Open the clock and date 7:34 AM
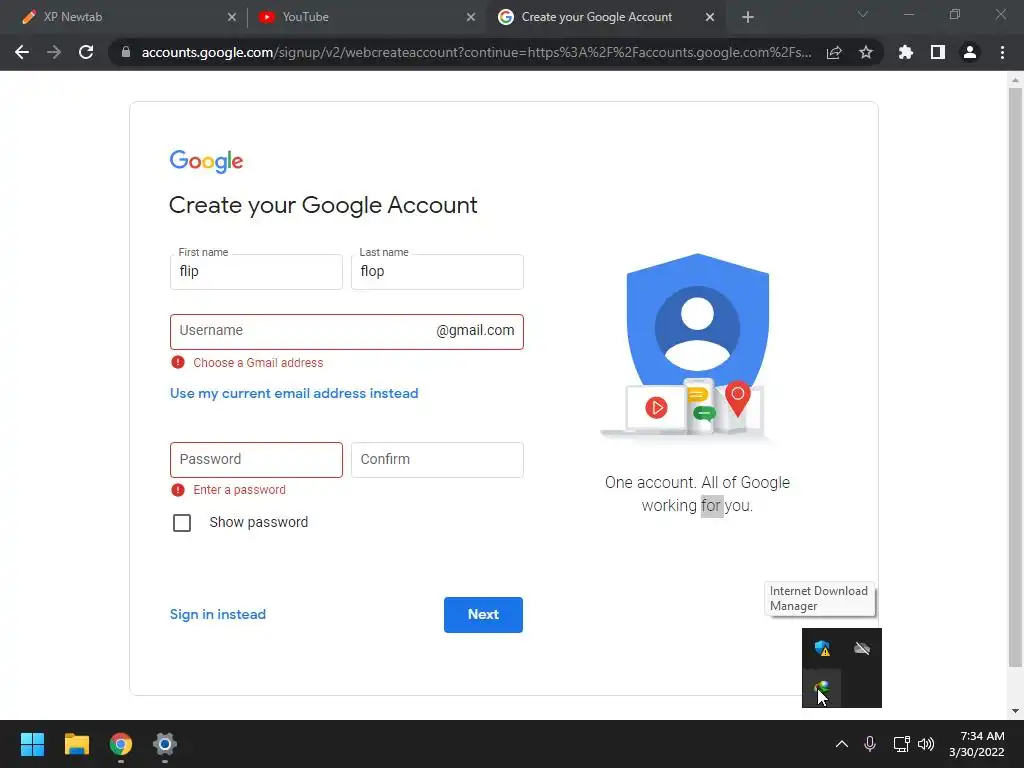 click(x=976, y=744)
